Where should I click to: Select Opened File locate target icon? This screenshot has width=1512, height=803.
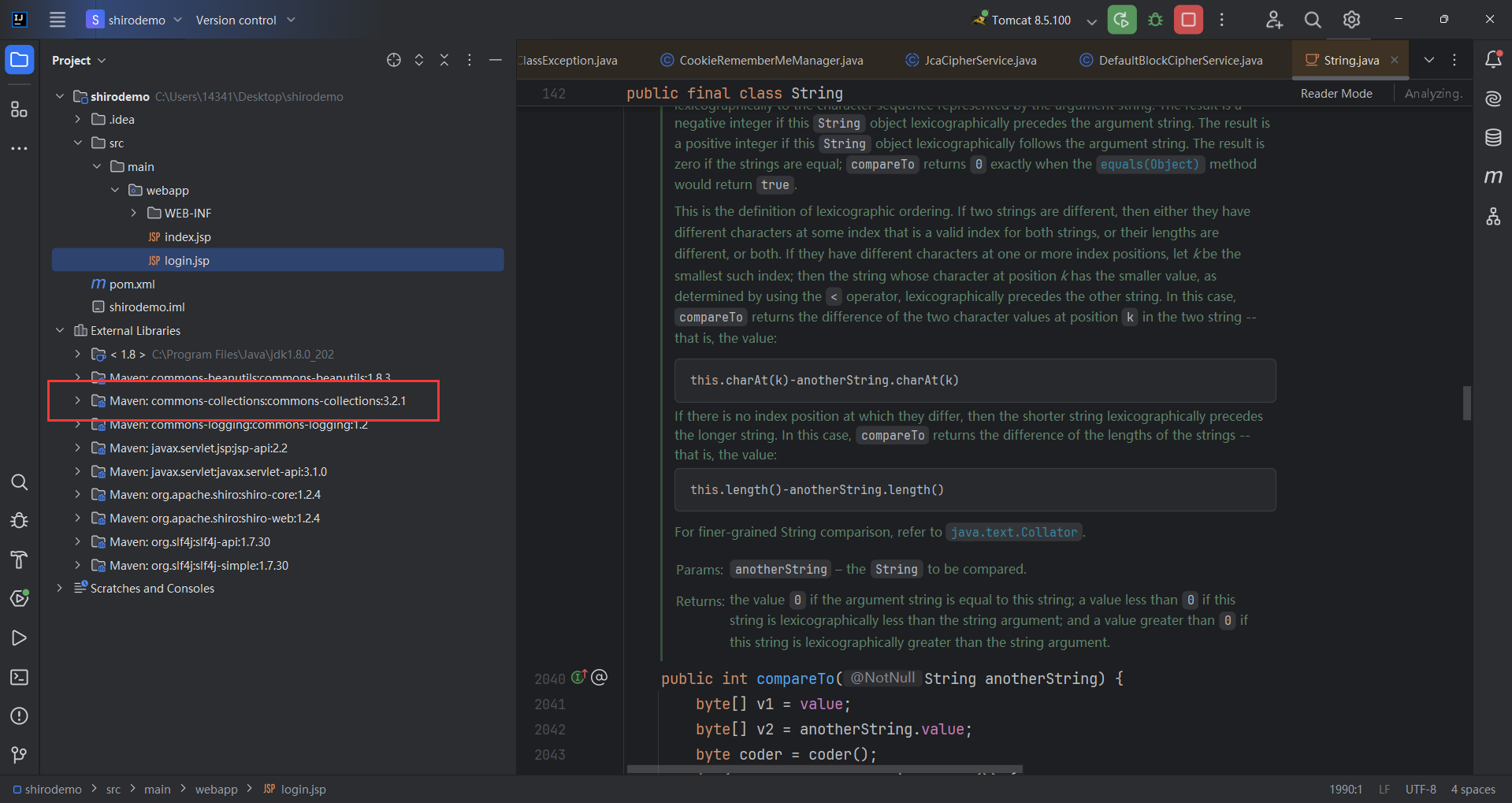click(x=394, y=60)
